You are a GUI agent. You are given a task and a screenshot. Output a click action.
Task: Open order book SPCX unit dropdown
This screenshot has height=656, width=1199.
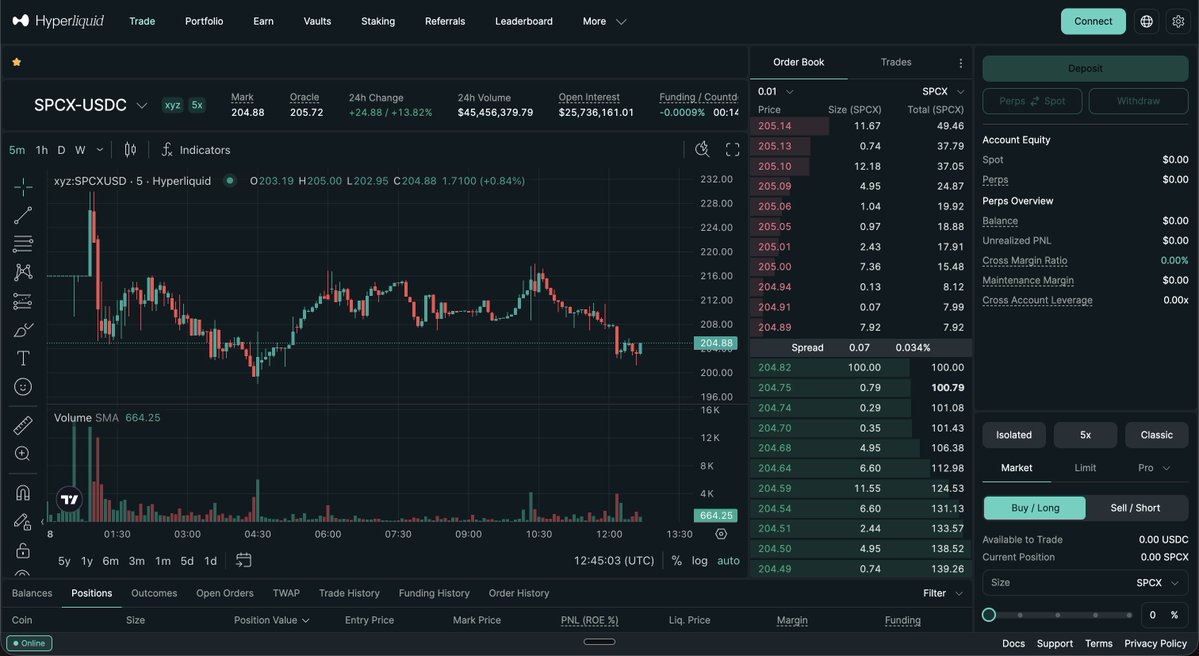(944, 91)
